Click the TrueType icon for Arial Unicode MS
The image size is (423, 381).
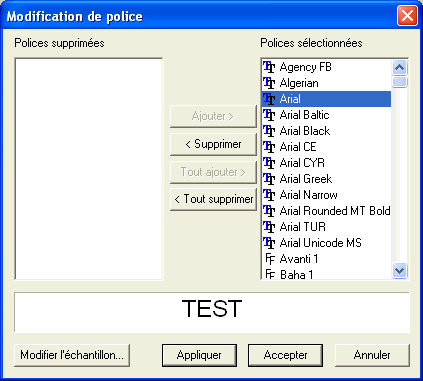(x=269, y=243)
